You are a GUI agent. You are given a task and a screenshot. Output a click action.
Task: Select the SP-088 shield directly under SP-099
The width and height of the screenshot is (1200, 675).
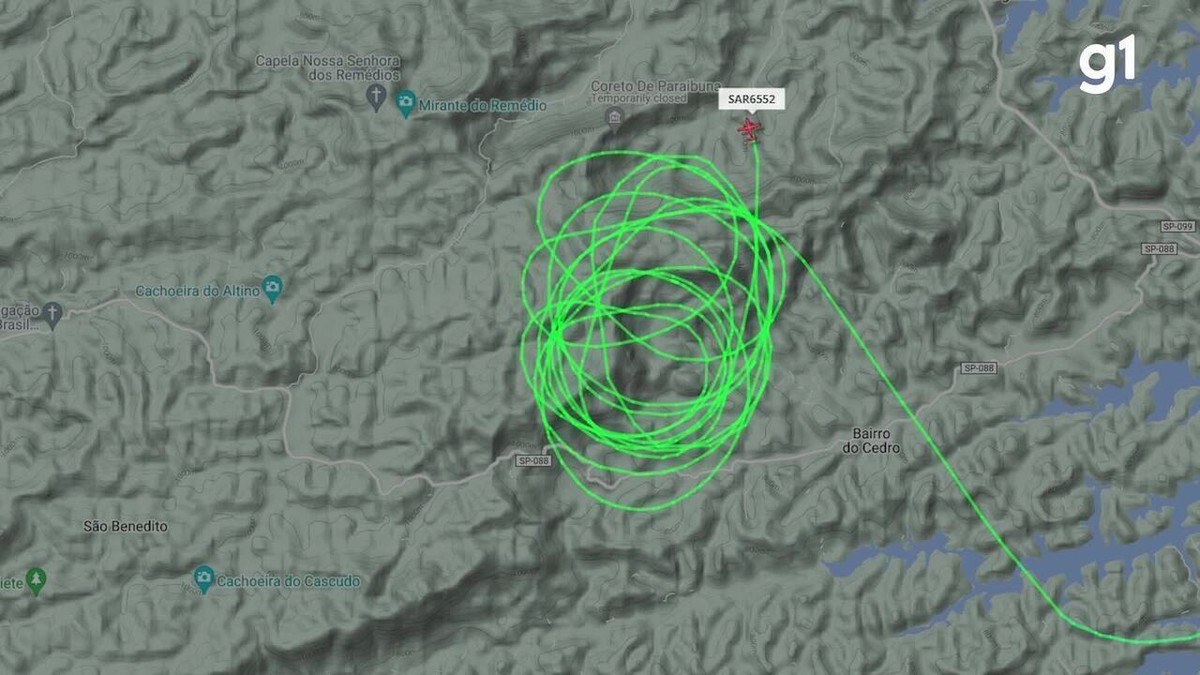[1160, 248]
